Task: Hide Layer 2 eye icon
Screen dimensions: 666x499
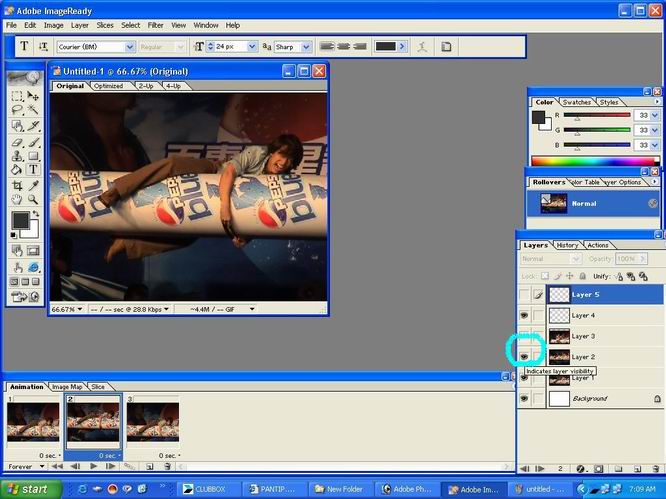Action: (x=524, y=357)
